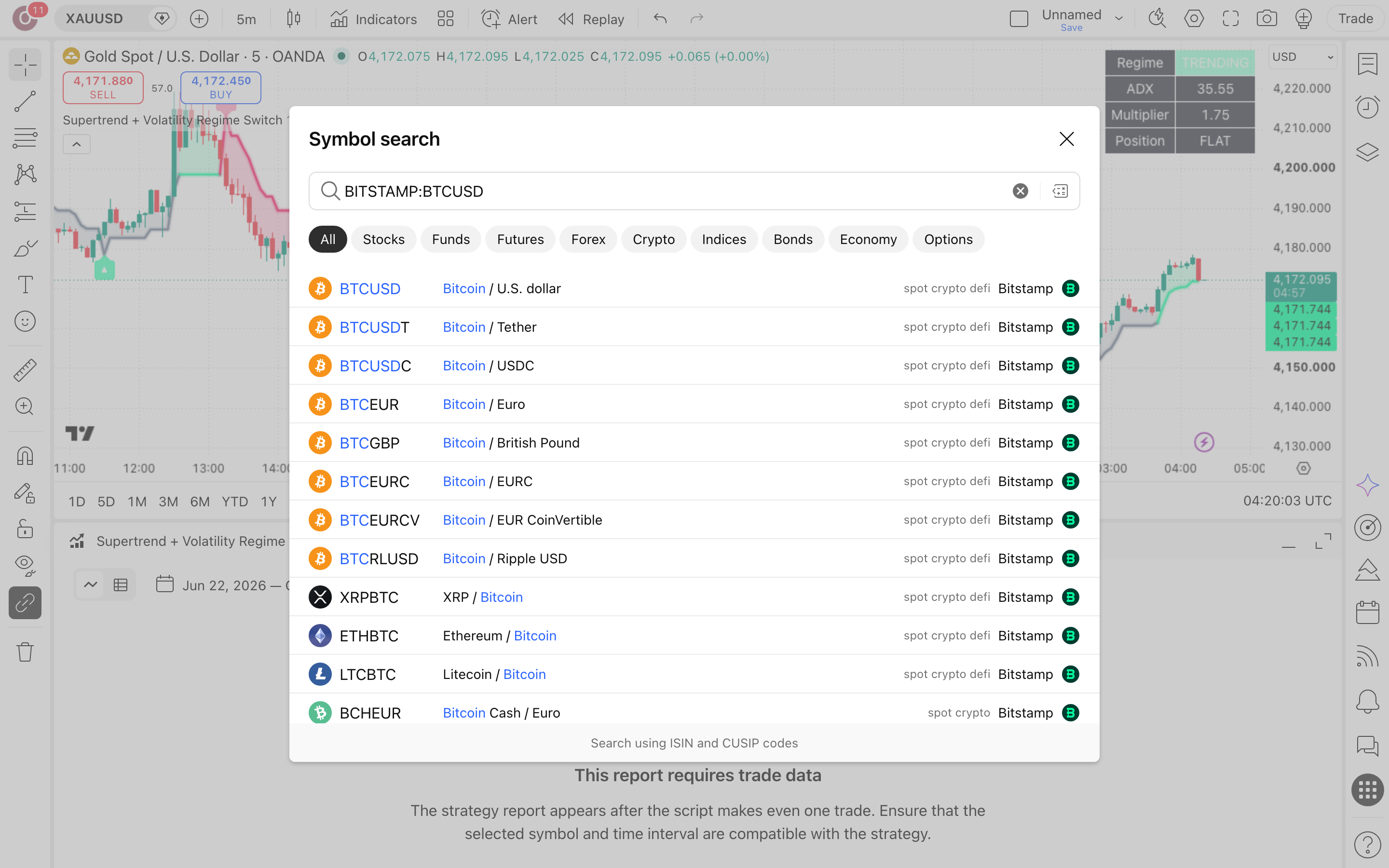The height and width of the screenshot is (868, 1389).
Task: Expand the Unnamed layout menu arrow
Action: click(1118, 19)
